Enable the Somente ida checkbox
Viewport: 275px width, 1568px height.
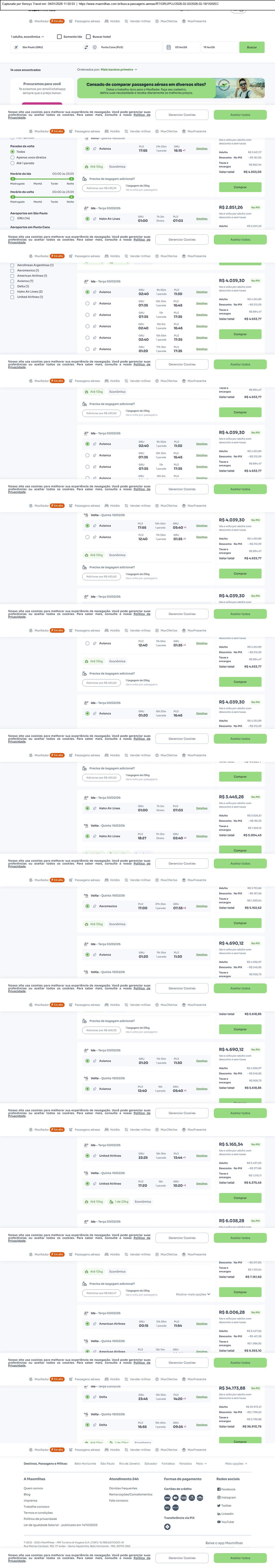59,36
